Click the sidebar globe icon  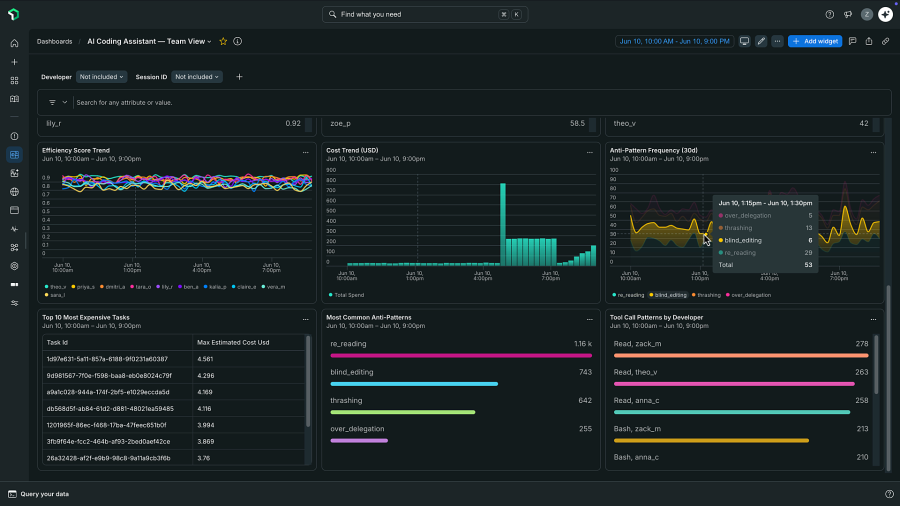(14, 192)
